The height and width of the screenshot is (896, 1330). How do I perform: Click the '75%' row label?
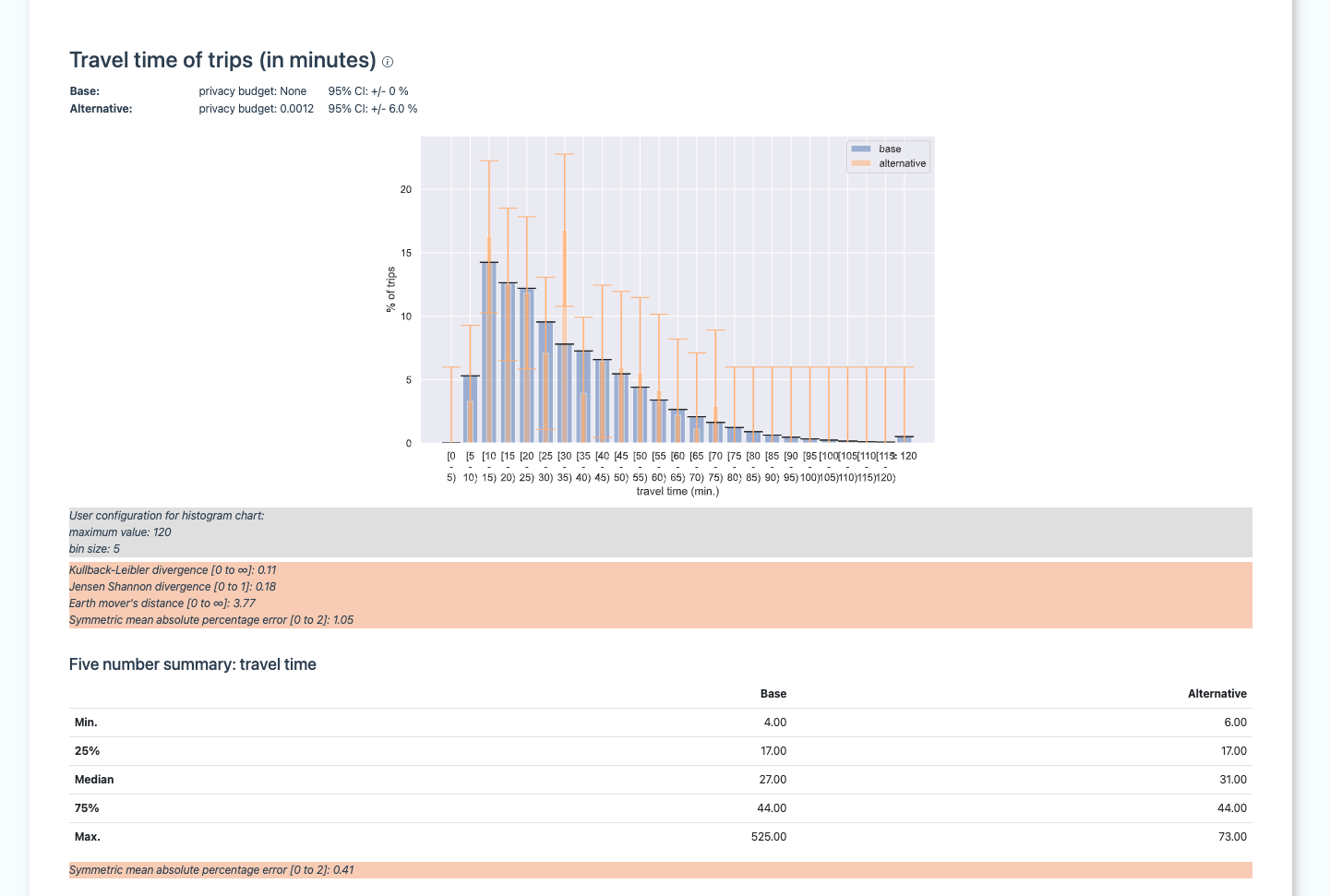coord(87,808)
